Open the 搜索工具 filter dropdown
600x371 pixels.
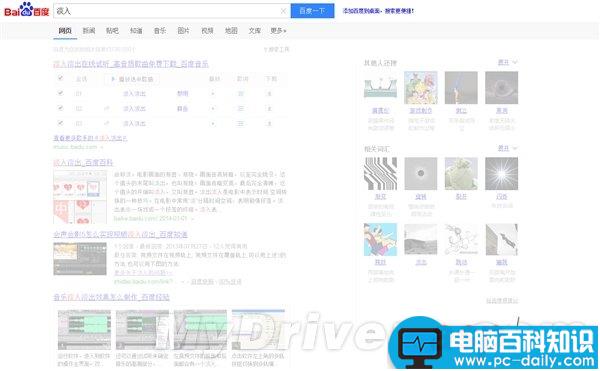pyautogui.click(x=277, y=49)
